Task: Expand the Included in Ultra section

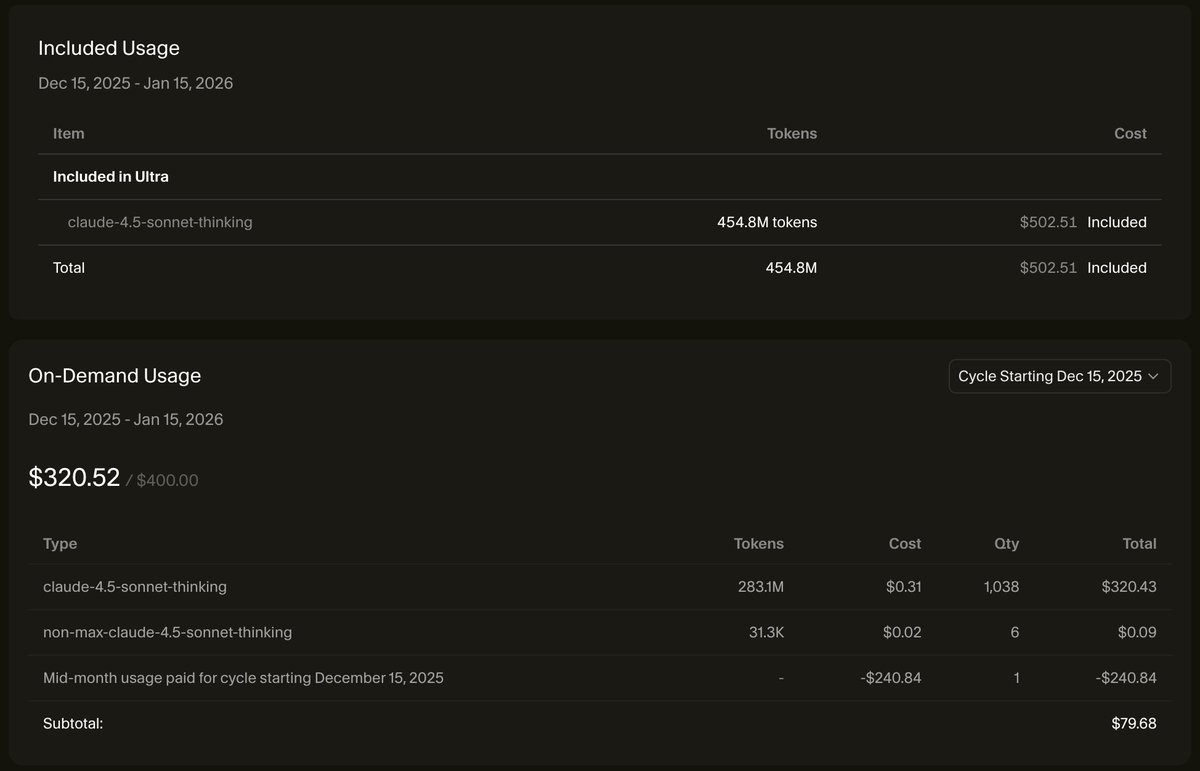Action: 110,176
